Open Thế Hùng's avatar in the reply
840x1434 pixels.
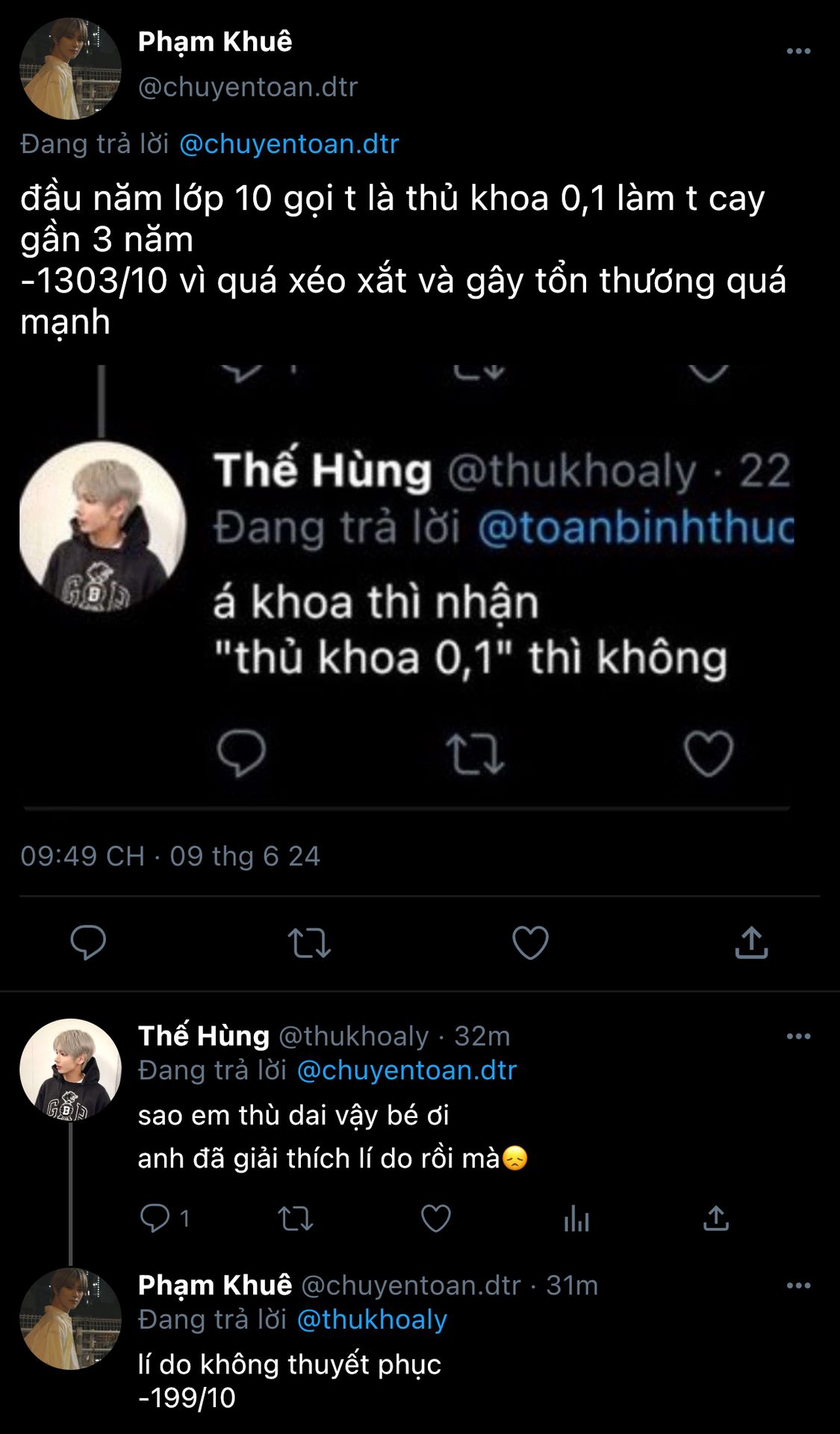tap(70, 1070)
